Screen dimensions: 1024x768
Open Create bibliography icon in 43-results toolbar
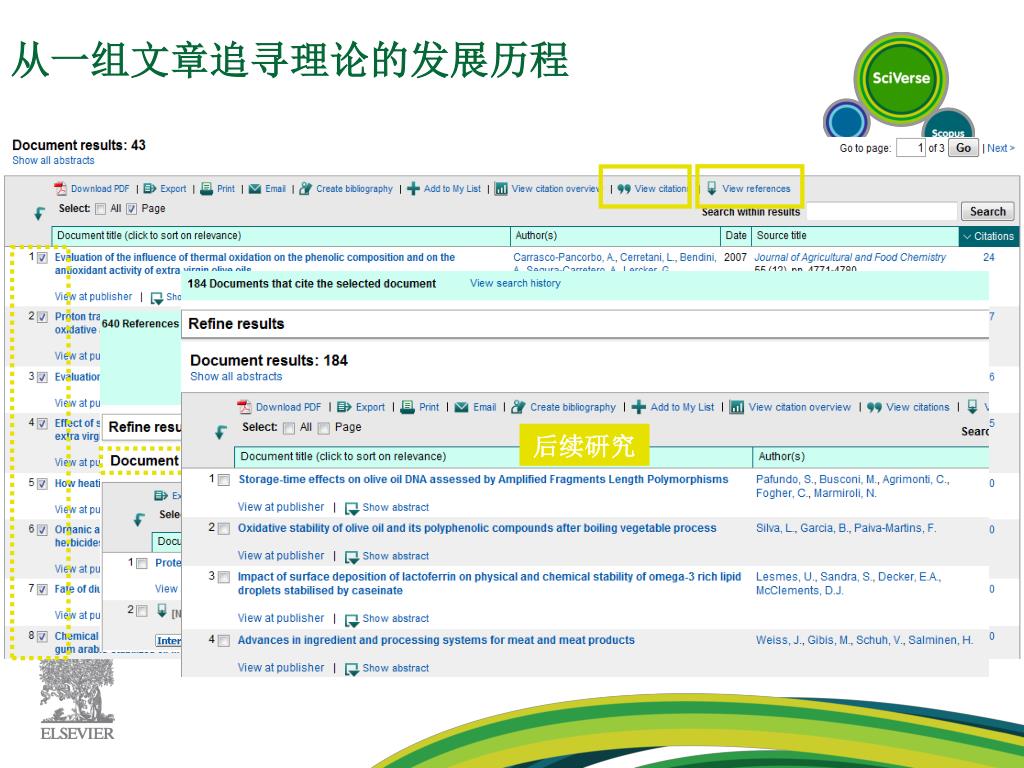[x=305, y=189]
